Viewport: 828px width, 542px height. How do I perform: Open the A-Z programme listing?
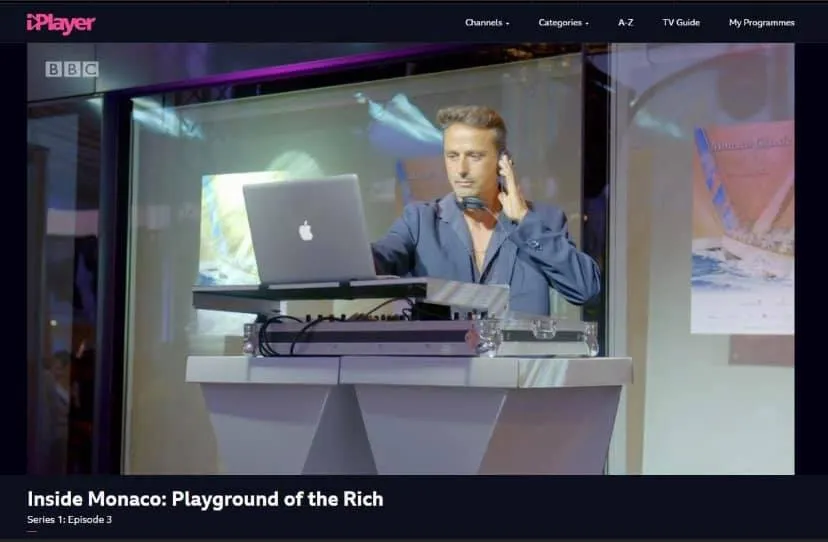point(626,22)
